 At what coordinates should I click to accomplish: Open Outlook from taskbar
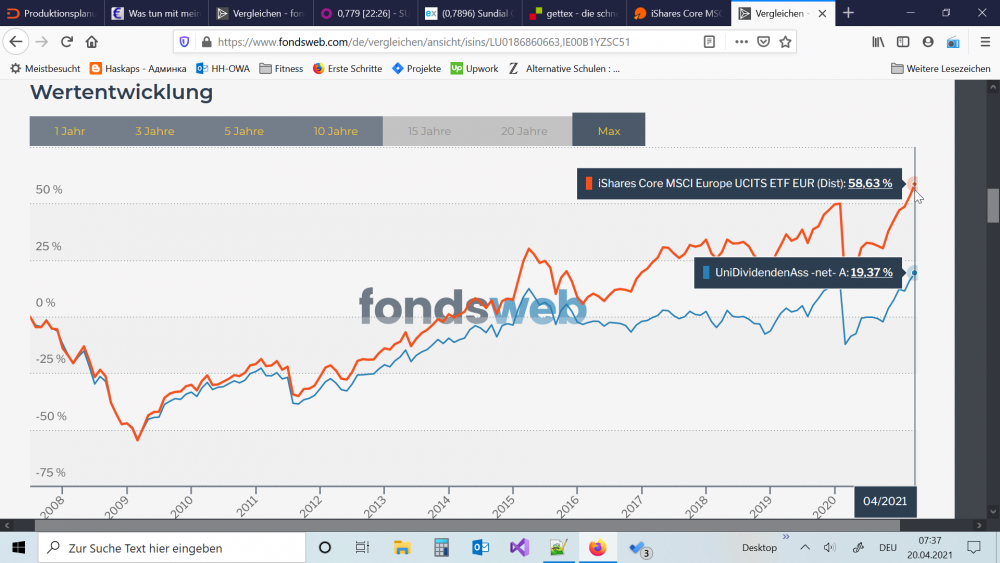[480, 548]
